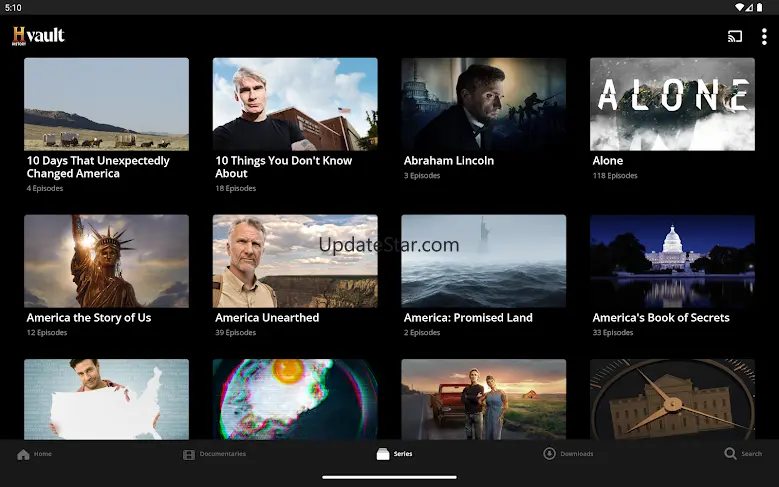
Task: Click 'America the Story of Us' title
Action: point(89,318)
